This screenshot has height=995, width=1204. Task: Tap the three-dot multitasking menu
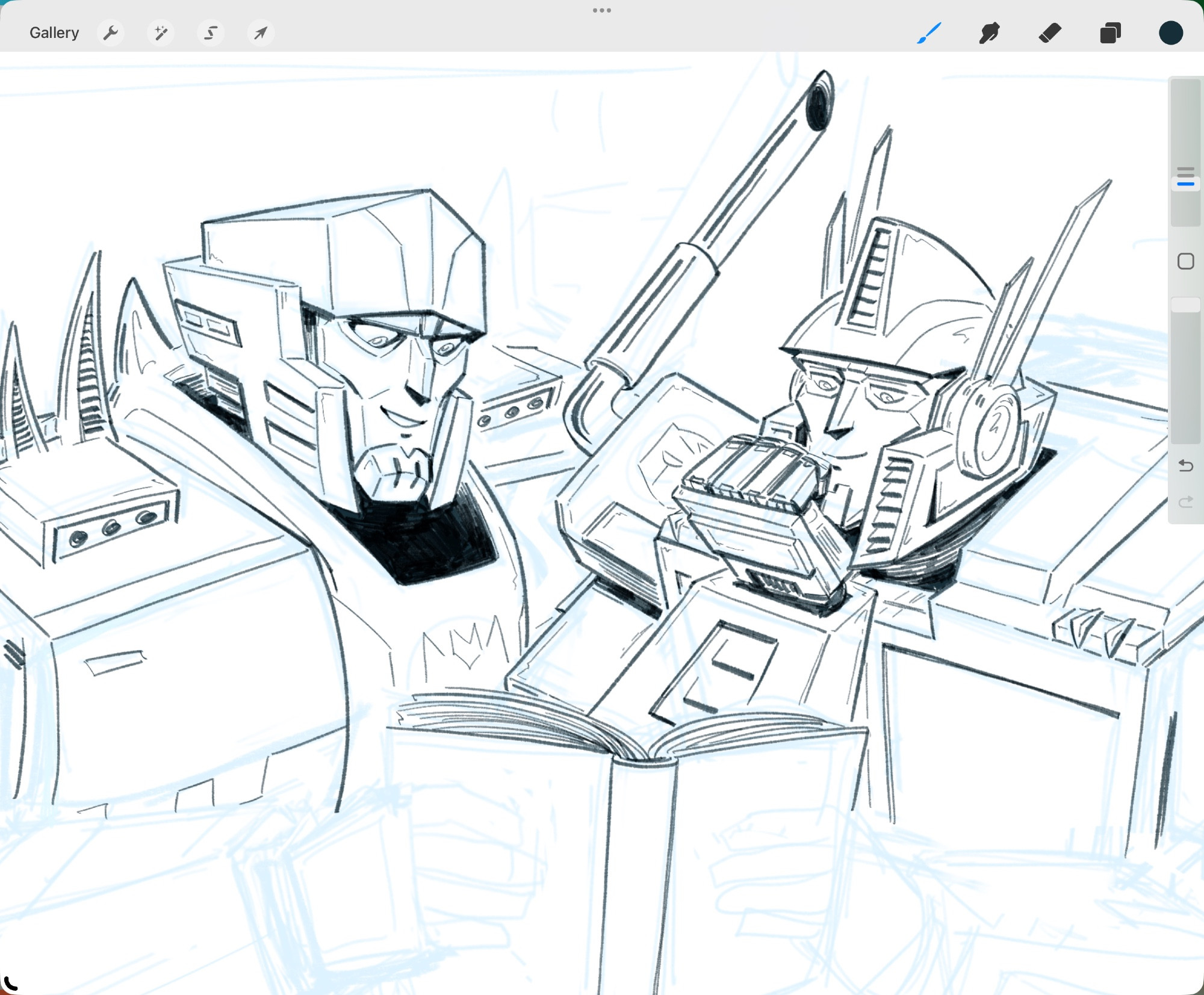(602, 10)
